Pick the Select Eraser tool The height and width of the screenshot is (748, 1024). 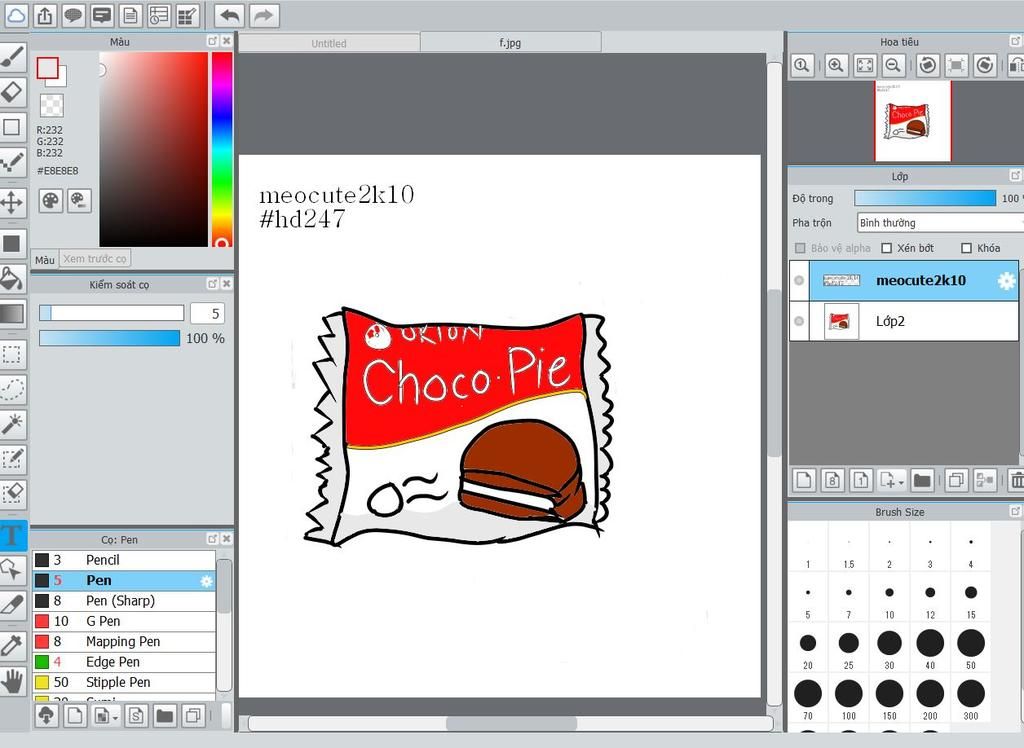[12, 493]
